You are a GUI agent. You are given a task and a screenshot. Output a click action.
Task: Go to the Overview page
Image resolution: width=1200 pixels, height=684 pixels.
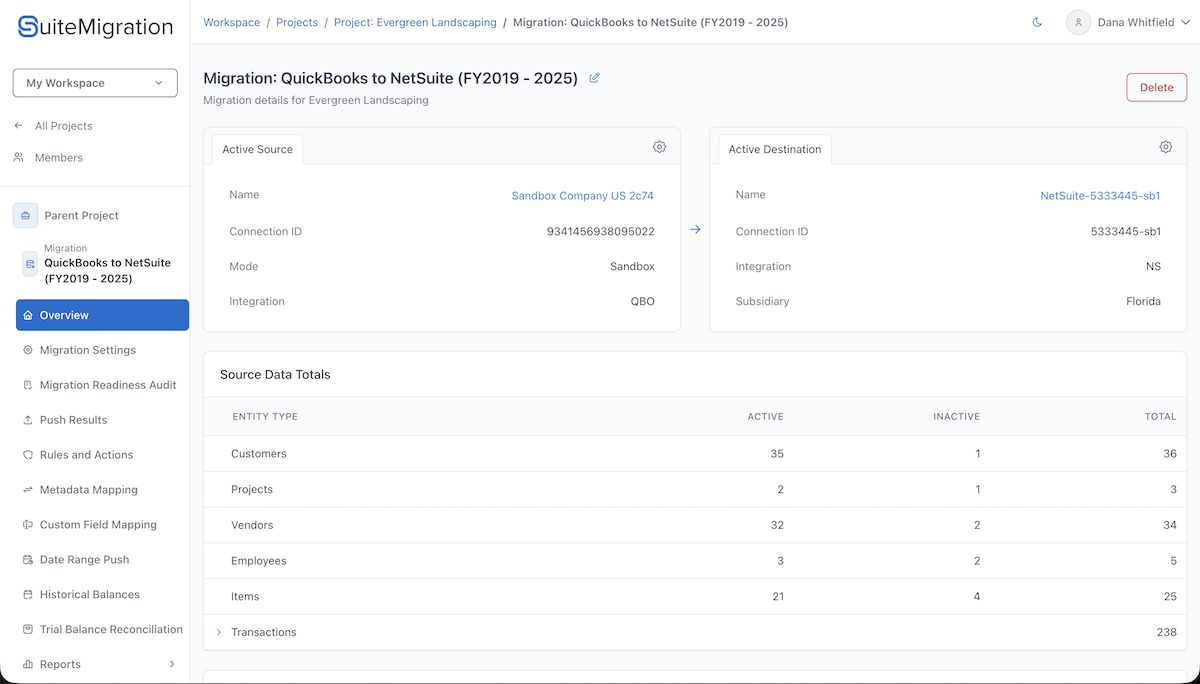pos(102,315)
